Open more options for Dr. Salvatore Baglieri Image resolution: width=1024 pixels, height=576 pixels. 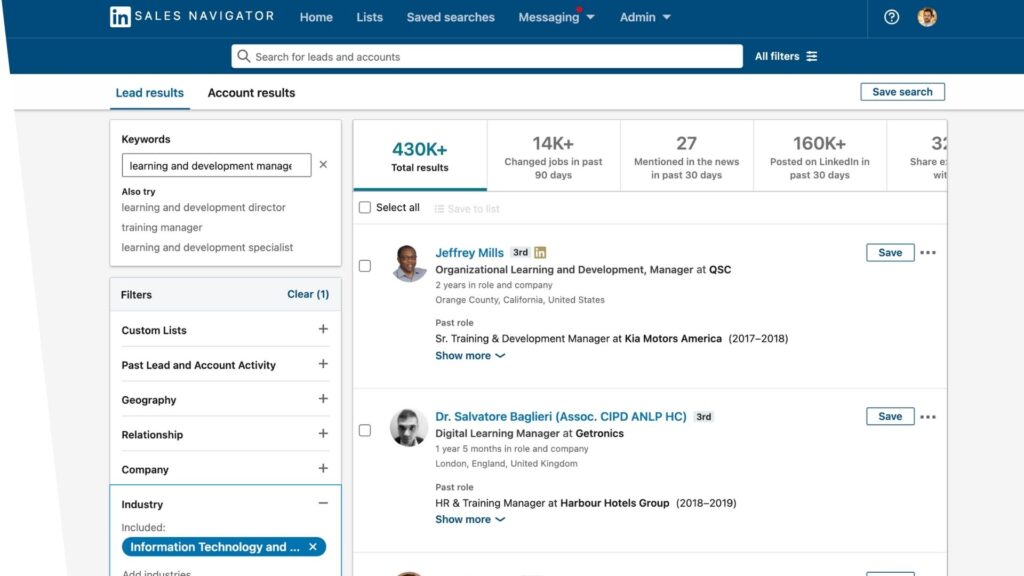pos(928,417)
